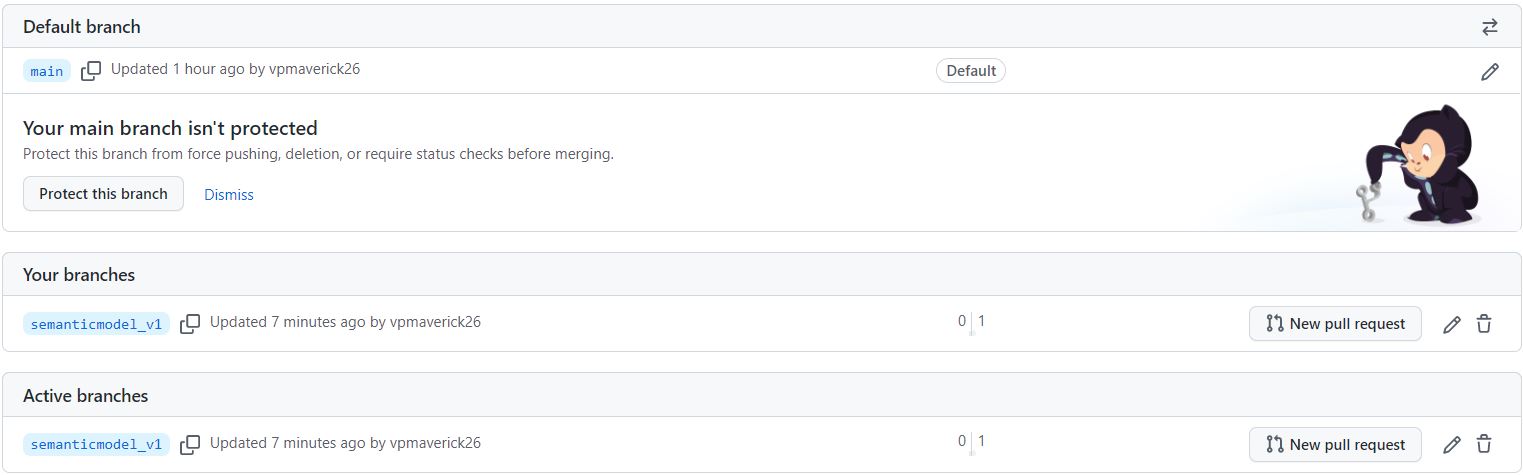
Task: Click the Octocat mascot illustration
Action: coord(1420,166)
